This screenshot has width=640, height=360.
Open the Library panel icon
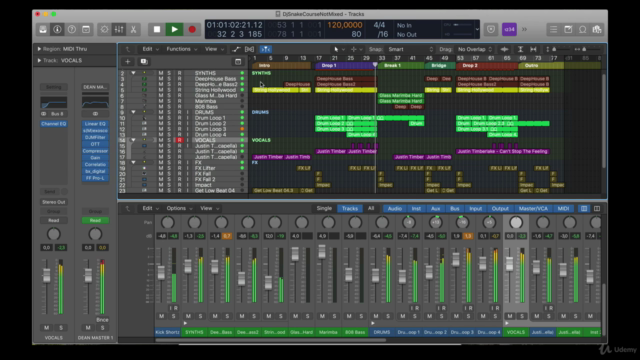[43, 29]
